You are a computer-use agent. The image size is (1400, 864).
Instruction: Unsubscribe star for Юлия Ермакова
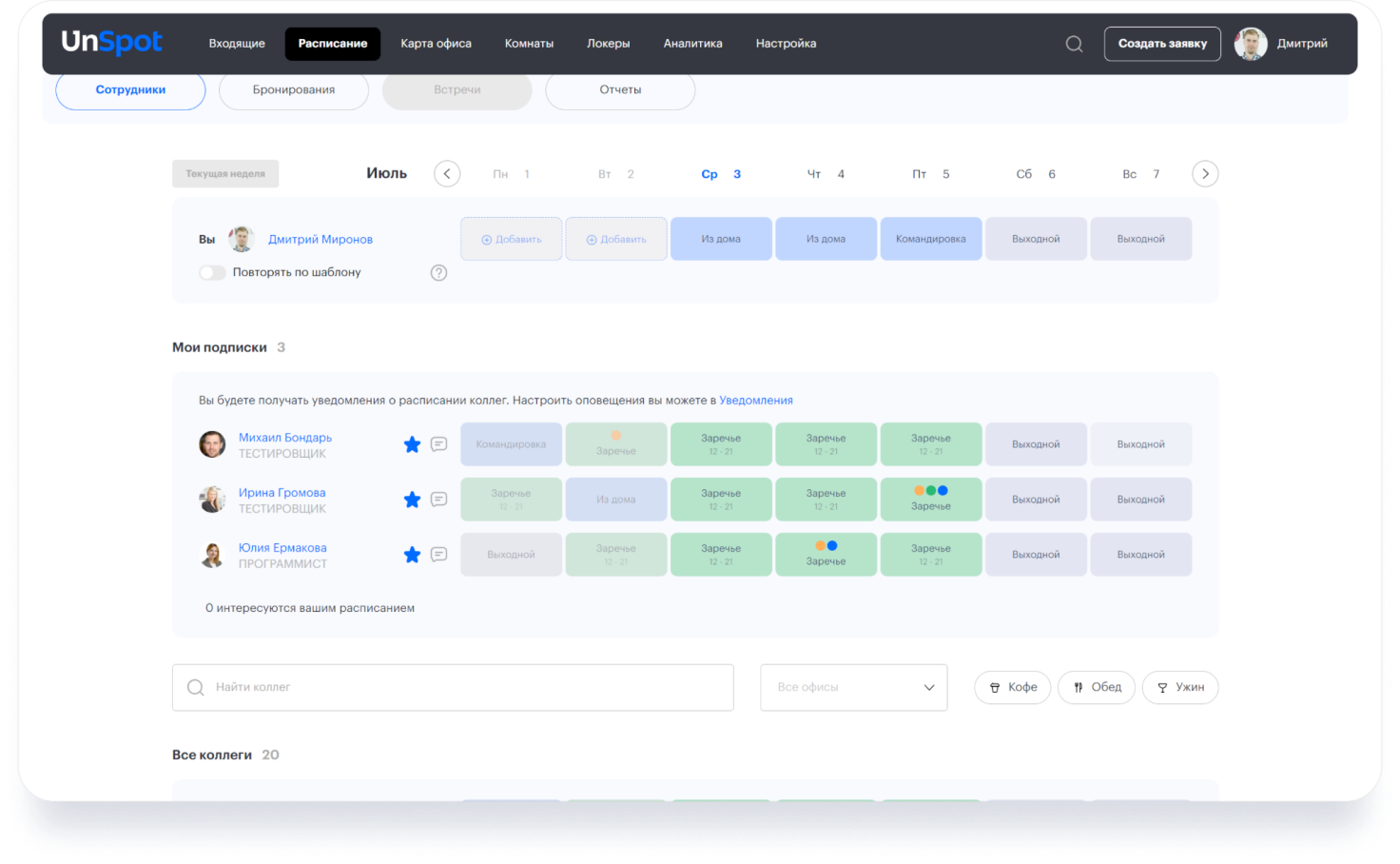pyautogui.click(x=412, y=555)
